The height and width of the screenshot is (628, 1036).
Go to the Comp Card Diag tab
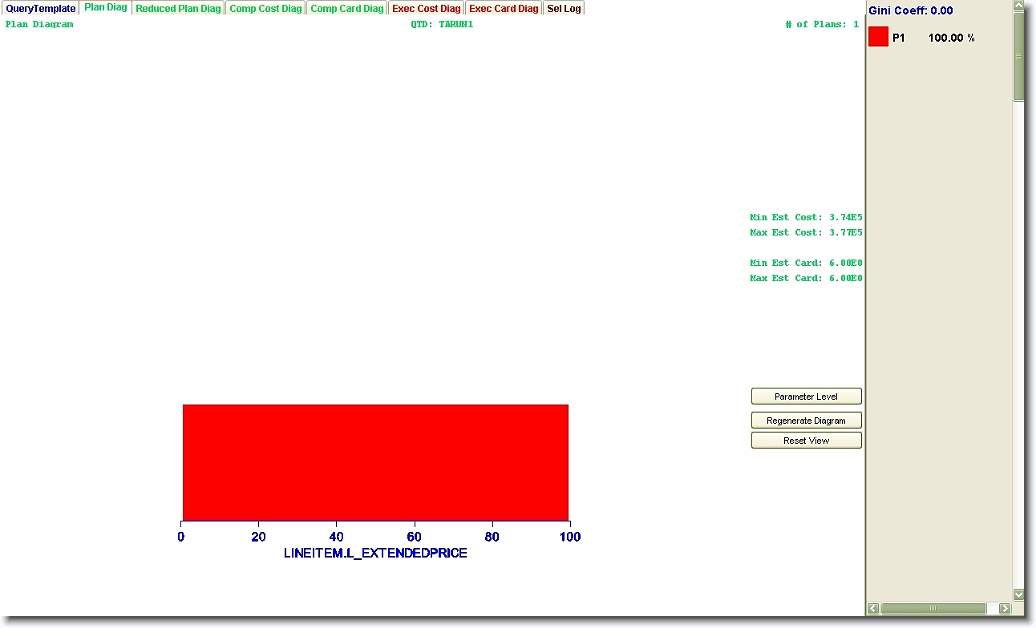(x=346, y=8)
